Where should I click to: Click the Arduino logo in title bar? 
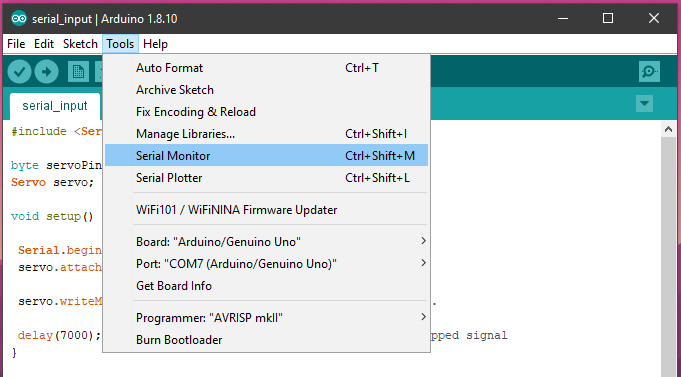point(19,19)
